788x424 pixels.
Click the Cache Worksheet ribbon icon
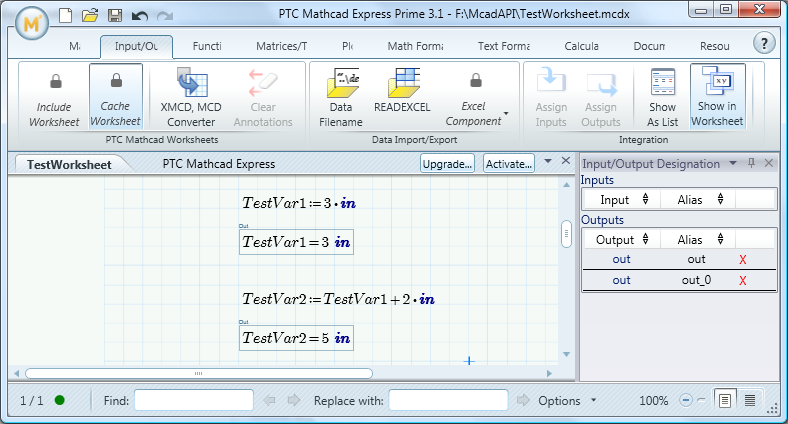(x=116, y=80)
